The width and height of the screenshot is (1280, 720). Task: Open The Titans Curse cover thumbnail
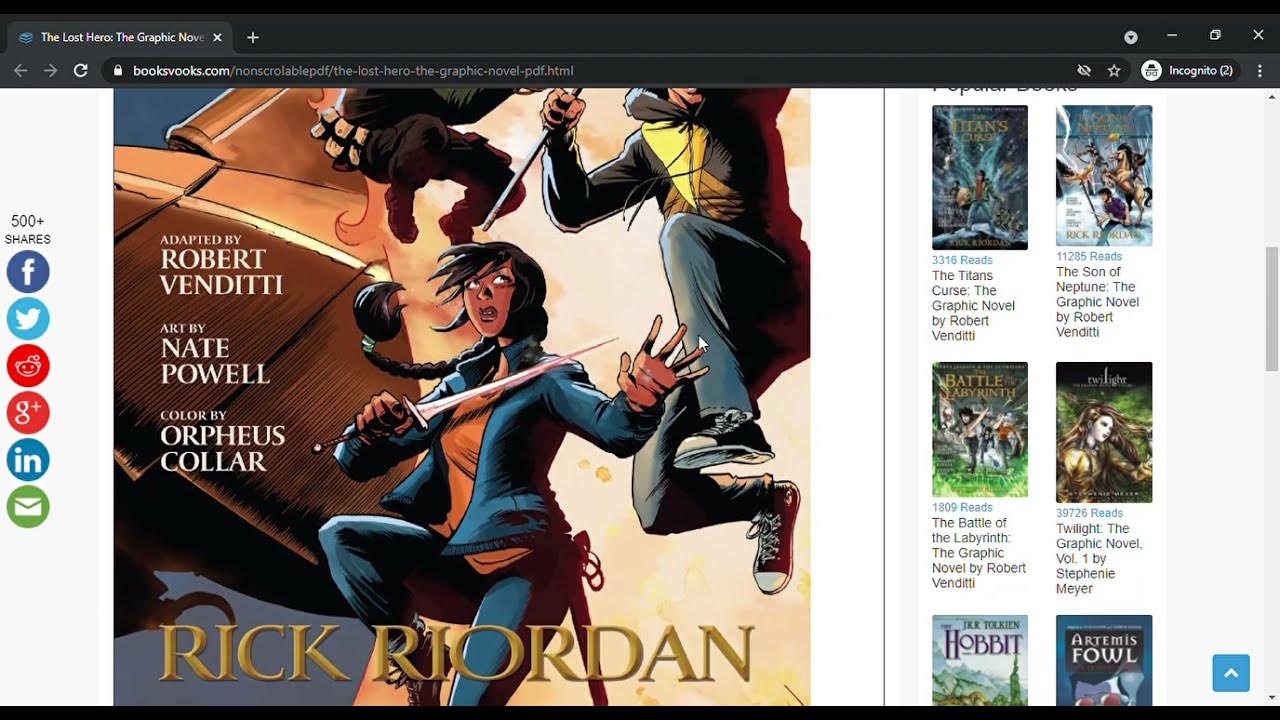980,177
